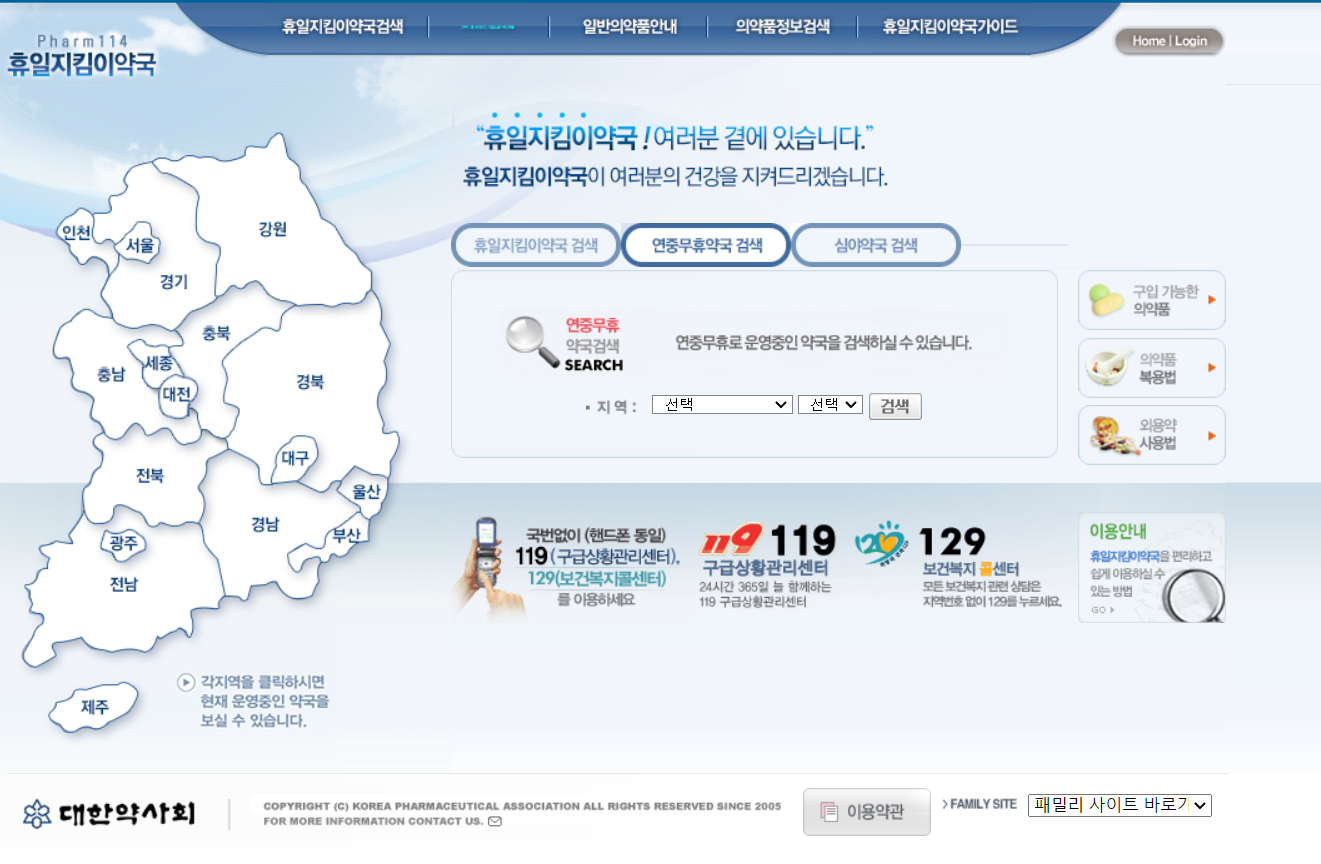This screenshot has width=1321, height=864.
Task: Select 충남 region on the map
Action: (x=111, y=375)
